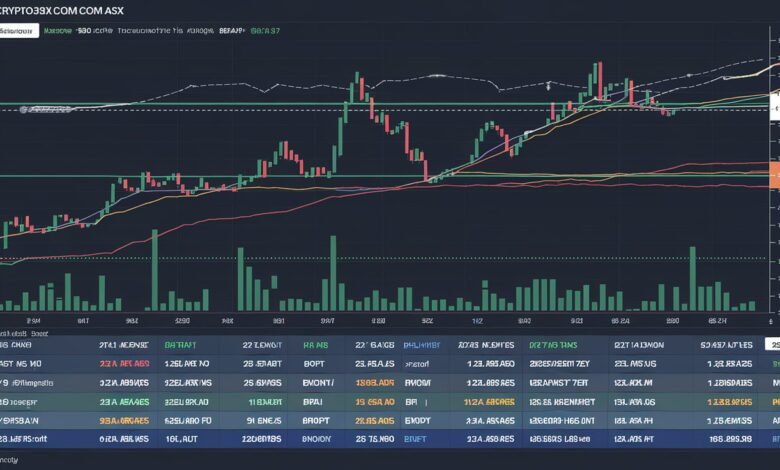Image resolution: width=780 pixels, height=470 pixels.
Task: Select the BOPT cell in second table row
Action: (314, 364)
